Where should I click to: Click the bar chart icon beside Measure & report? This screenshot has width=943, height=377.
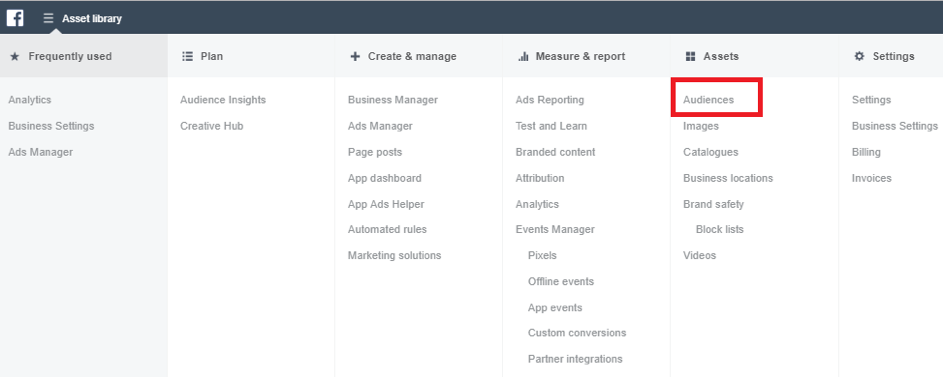[x=523, y=57]
